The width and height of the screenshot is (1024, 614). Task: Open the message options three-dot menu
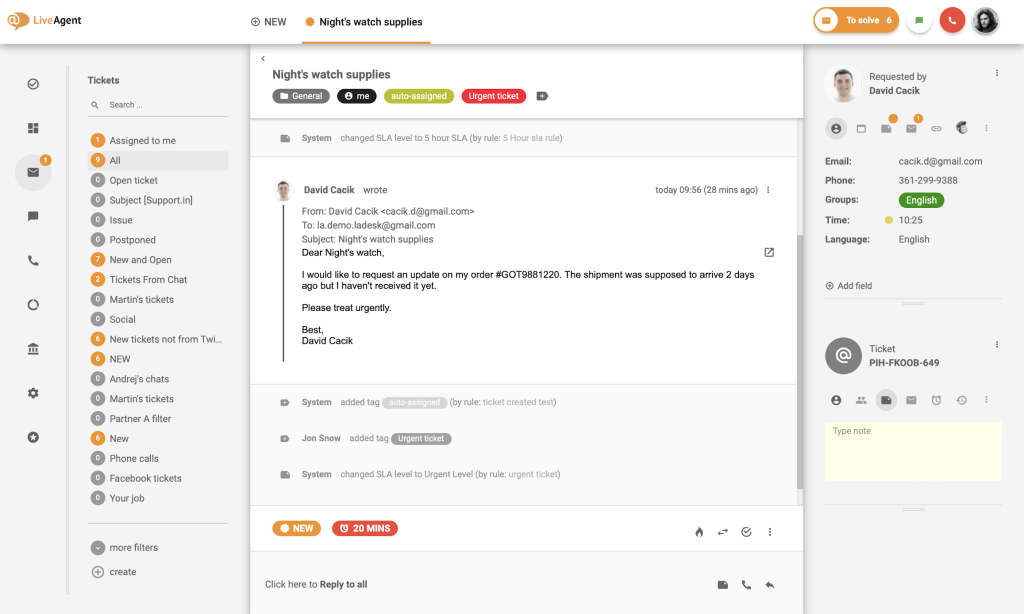click(x=768, y=190)
